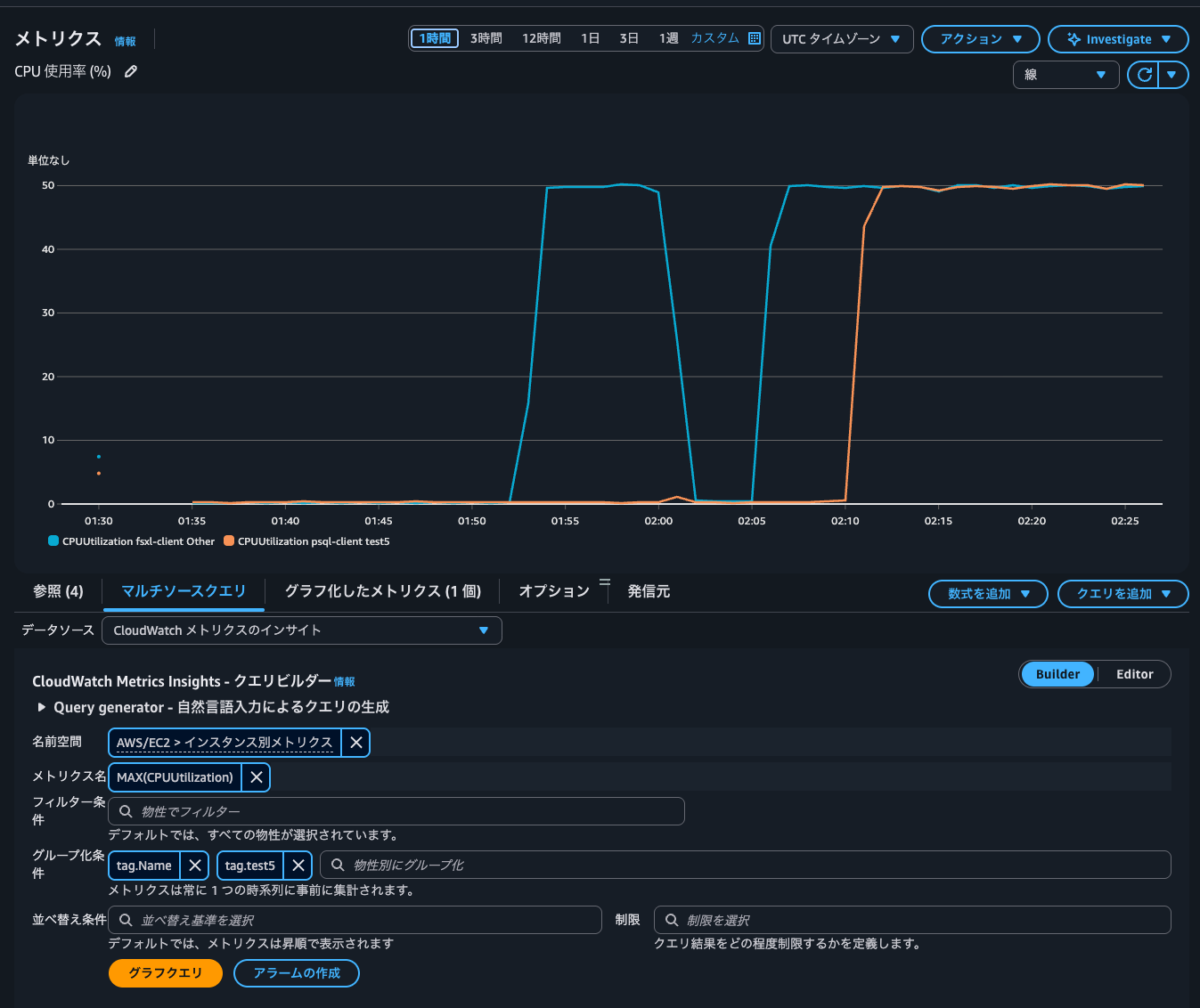
Task: Open the 情報 link next to メトリクス
Action: tap(125, 41)
